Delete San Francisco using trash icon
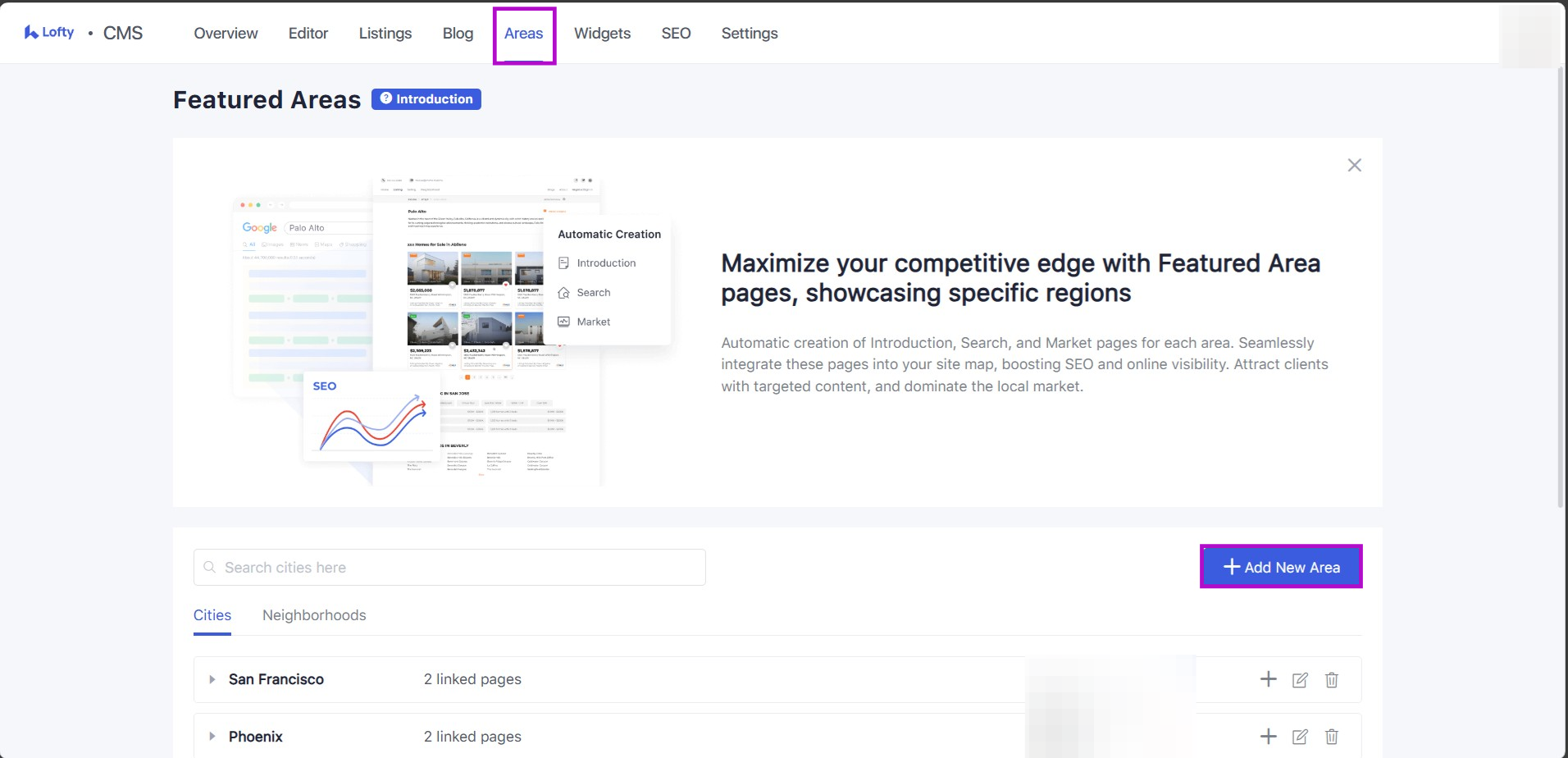Screen dimensions: 1568x758 (1332, 679)
